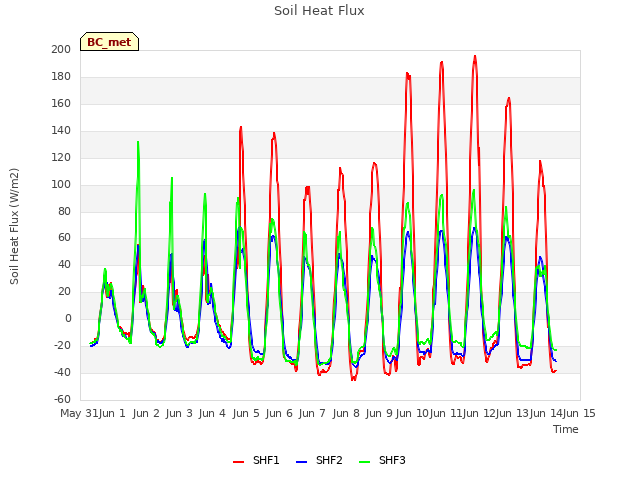Click the Jun 8 x-axis tick label
Screen dimensions: 640x480
click(346, 413)
